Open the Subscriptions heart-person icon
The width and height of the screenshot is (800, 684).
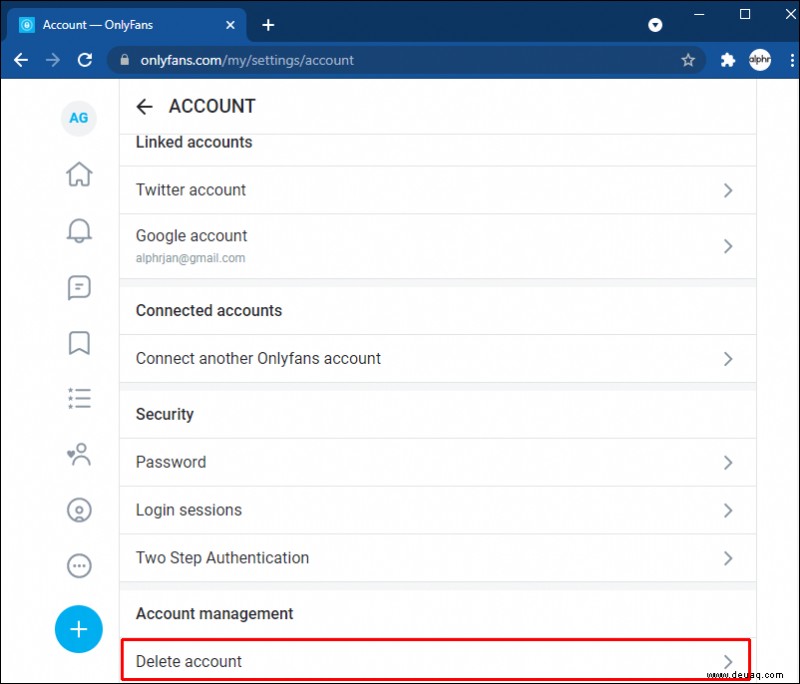tap(79, 454)
